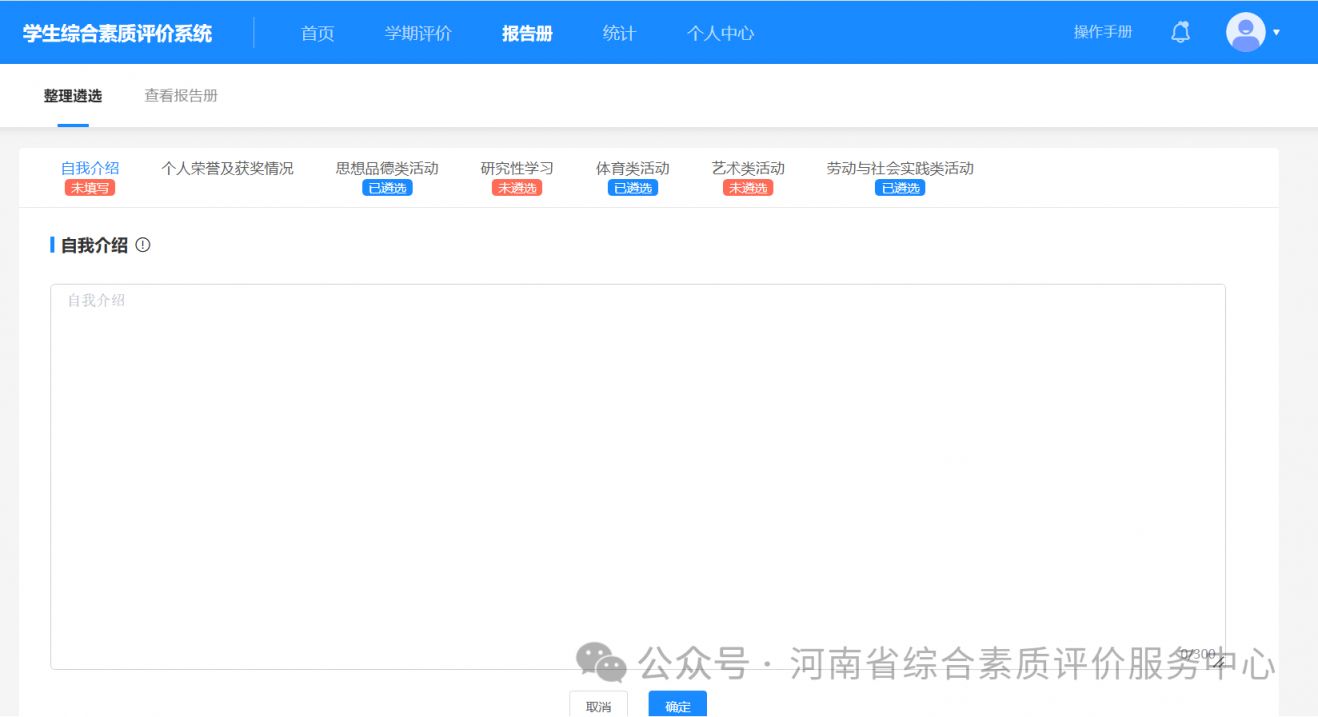Open the 操作手册 link
The image size is (1318, 717).
(1103, 32)
